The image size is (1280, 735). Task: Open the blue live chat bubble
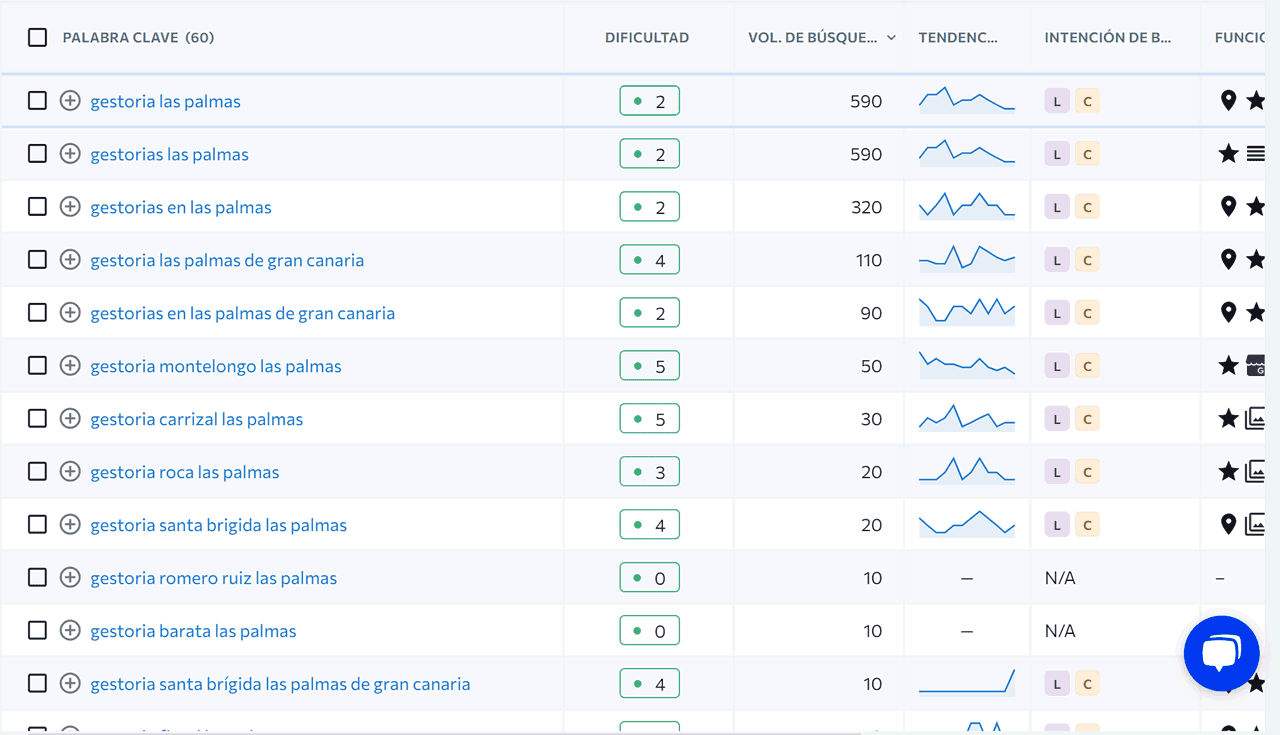coord(1221,654)
